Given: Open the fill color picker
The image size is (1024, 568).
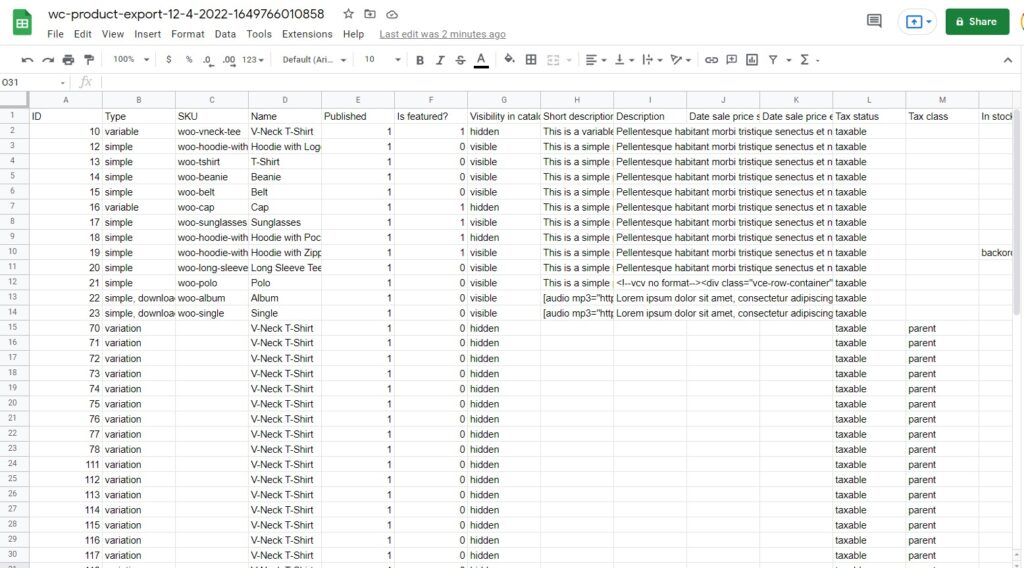Looking at the screenshot, I should tap(509, 59).
